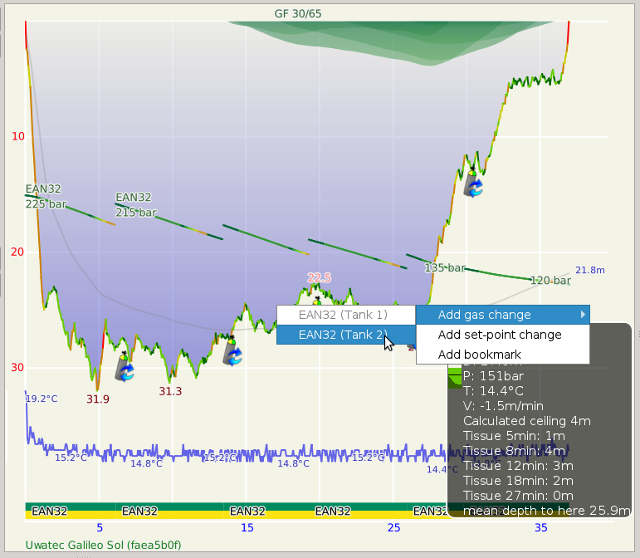640x558 pixels.
Task: Select EAN32 (Tank 1) from submenu
Action: (342, 315)
